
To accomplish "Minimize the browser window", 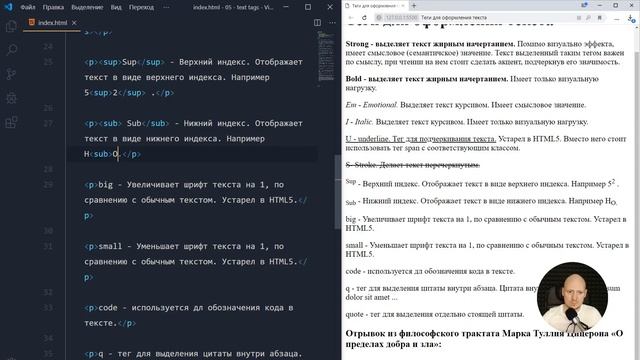I will (600, 5).
